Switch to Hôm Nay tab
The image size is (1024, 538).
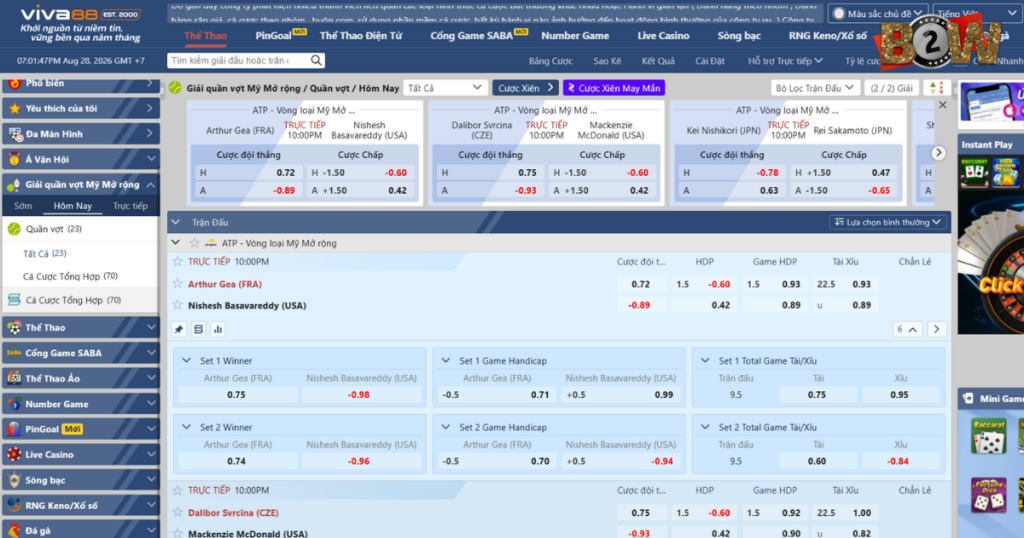click(x=72, y=206)
